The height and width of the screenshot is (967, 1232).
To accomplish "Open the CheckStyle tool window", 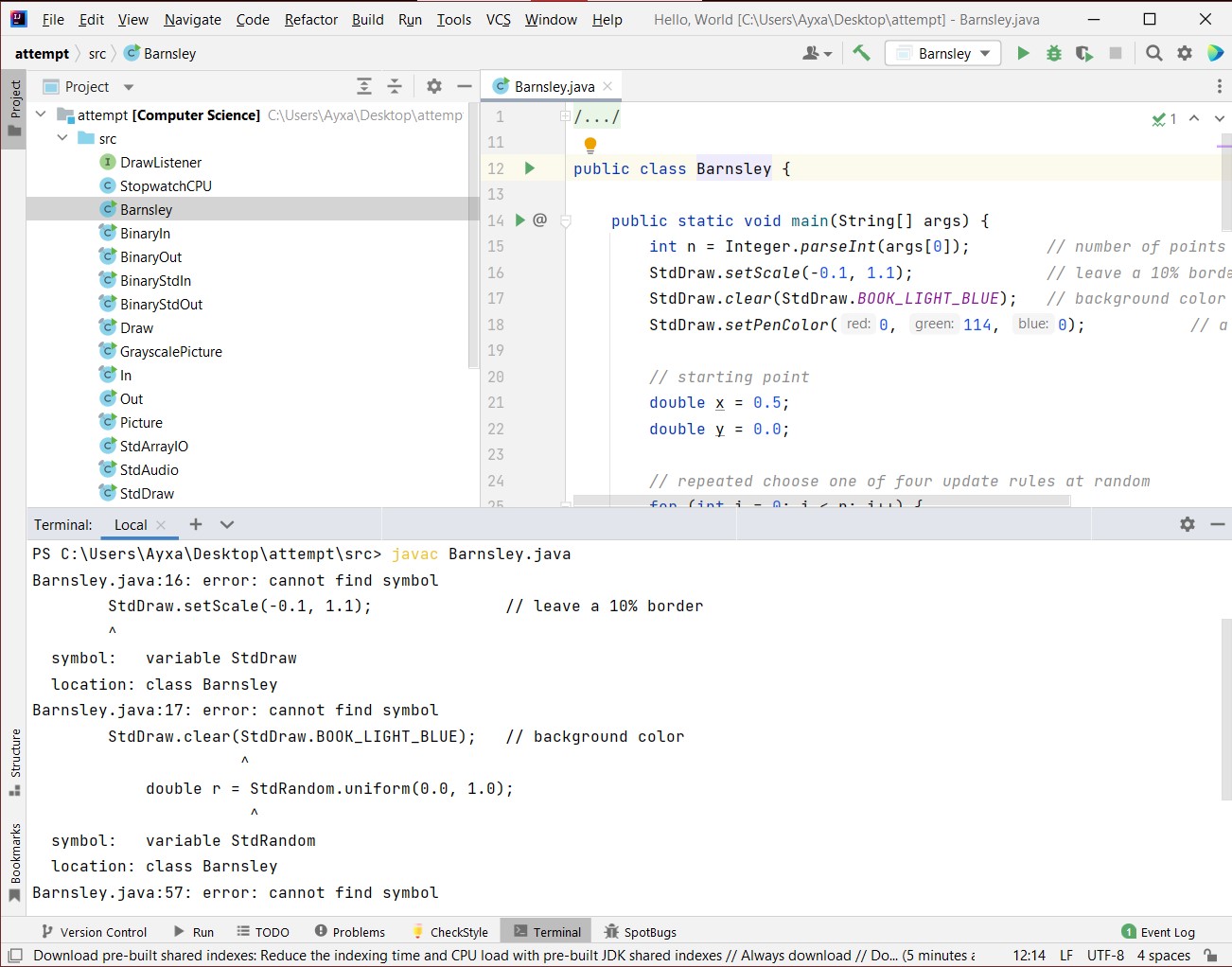I will pyautogui.click(x=449, y=932).
